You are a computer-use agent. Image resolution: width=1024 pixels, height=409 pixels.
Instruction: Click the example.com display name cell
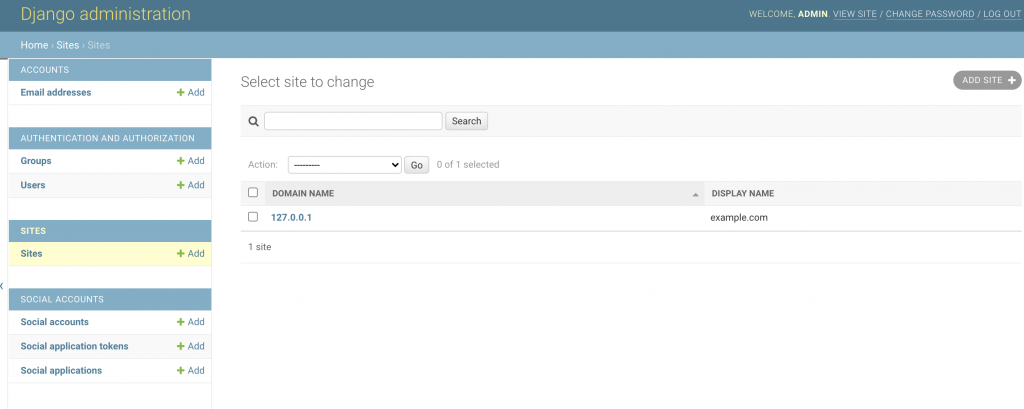click(739, 218)
